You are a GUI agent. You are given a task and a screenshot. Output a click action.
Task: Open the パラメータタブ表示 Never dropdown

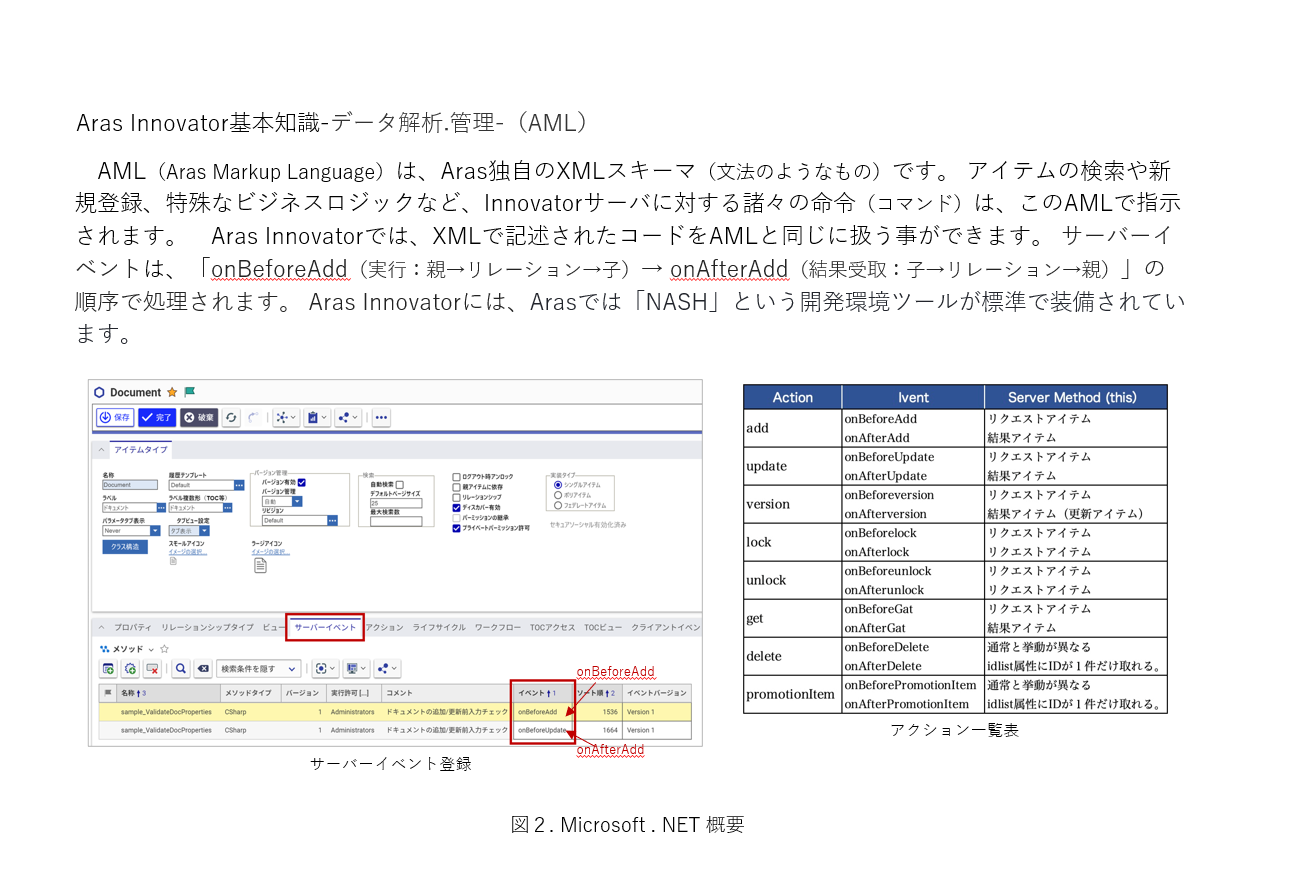pyautogui.click(x=155, y=531)
